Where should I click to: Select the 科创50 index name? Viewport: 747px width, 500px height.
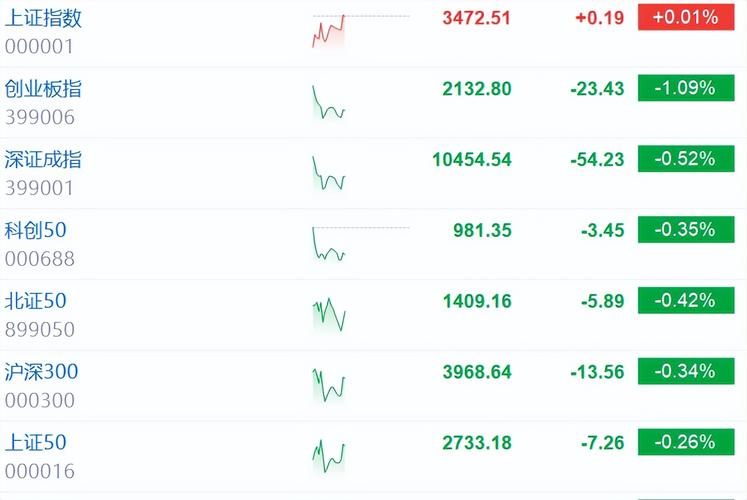[x=36, y=230]
